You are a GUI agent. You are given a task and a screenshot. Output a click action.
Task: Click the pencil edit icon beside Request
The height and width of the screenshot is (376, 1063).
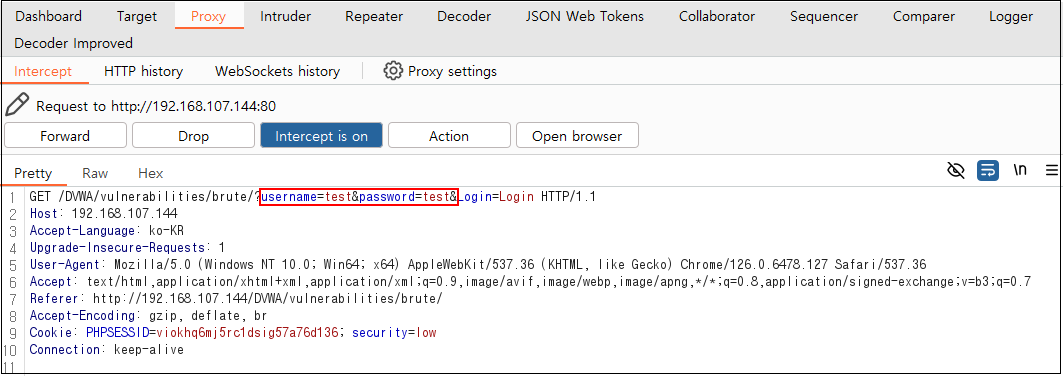(17, 105)
